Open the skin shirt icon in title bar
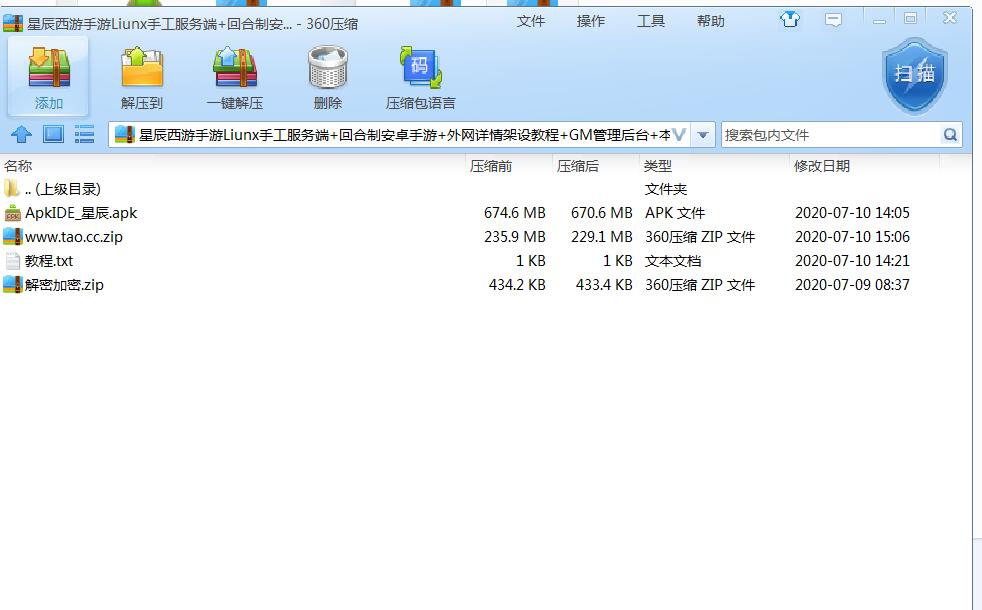The image size is (982, 610). [791, 19]
